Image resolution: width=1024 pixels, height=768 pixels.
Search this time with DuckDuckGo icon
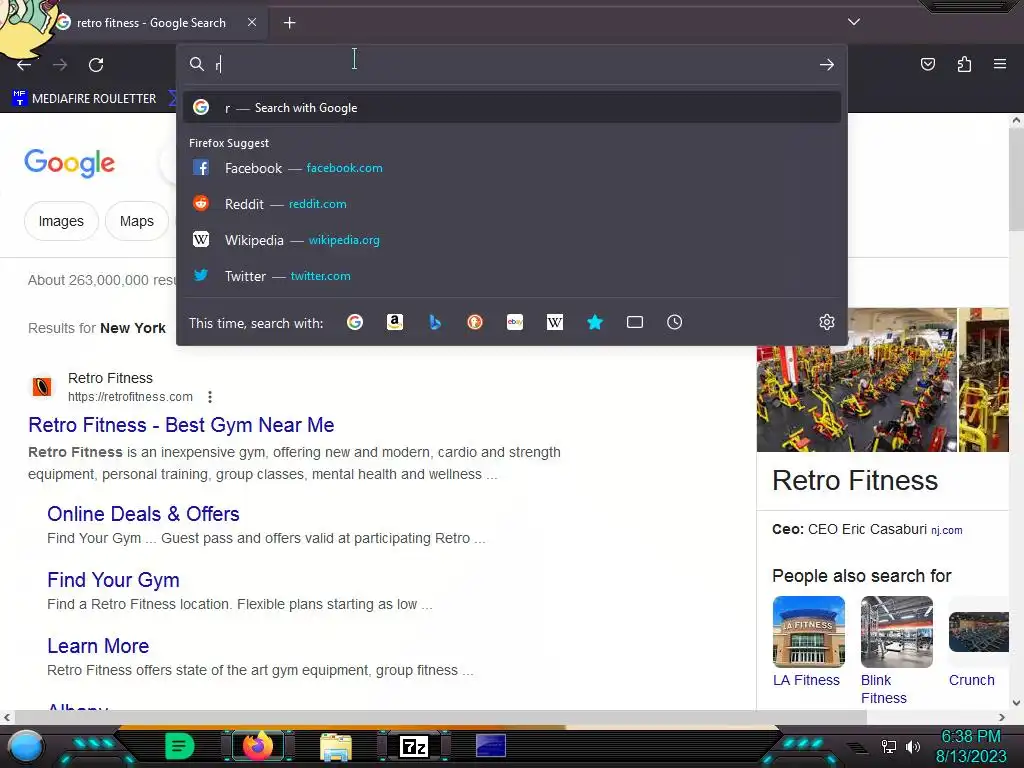475,322
